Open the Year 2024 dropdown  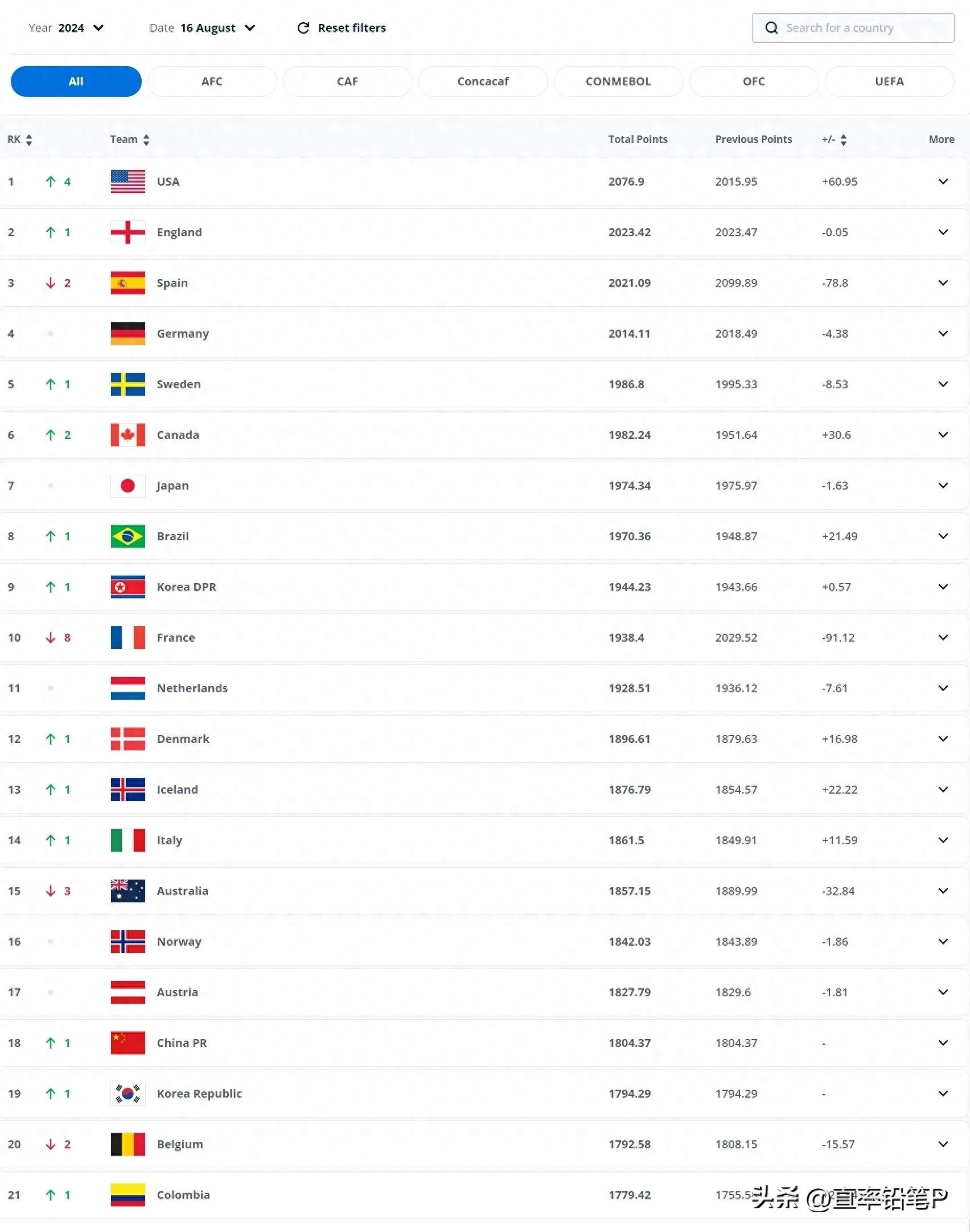[66, 28]
